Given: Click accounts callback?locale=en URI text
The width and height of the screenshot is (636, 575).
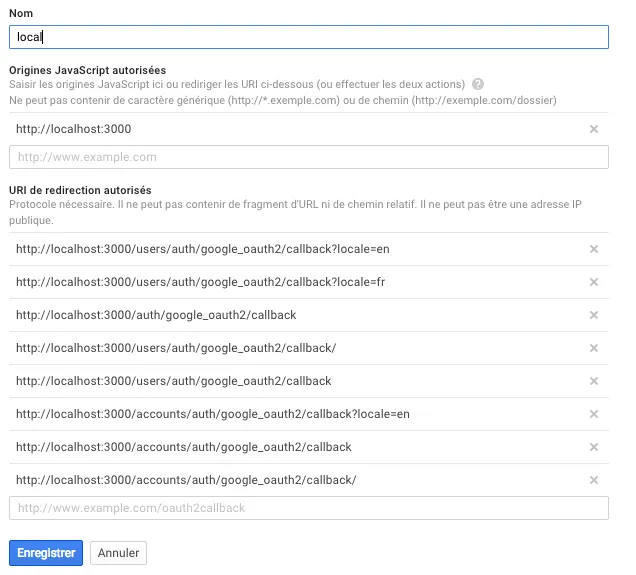Looking at the screenshot, I should (x=213, y=414).
